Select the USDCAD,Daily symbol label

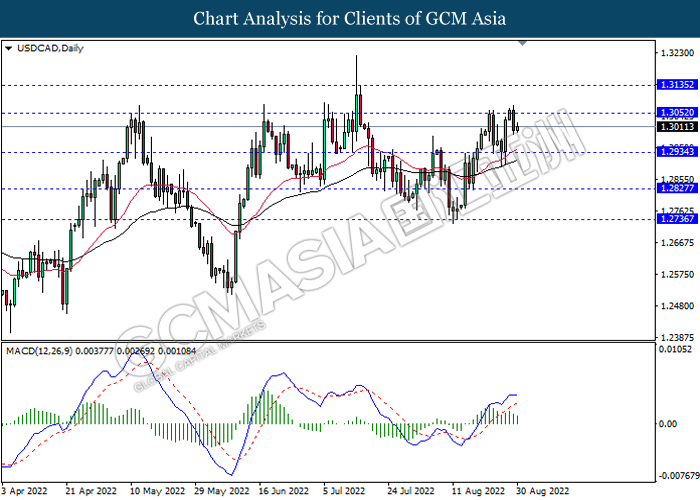[50, 48]
